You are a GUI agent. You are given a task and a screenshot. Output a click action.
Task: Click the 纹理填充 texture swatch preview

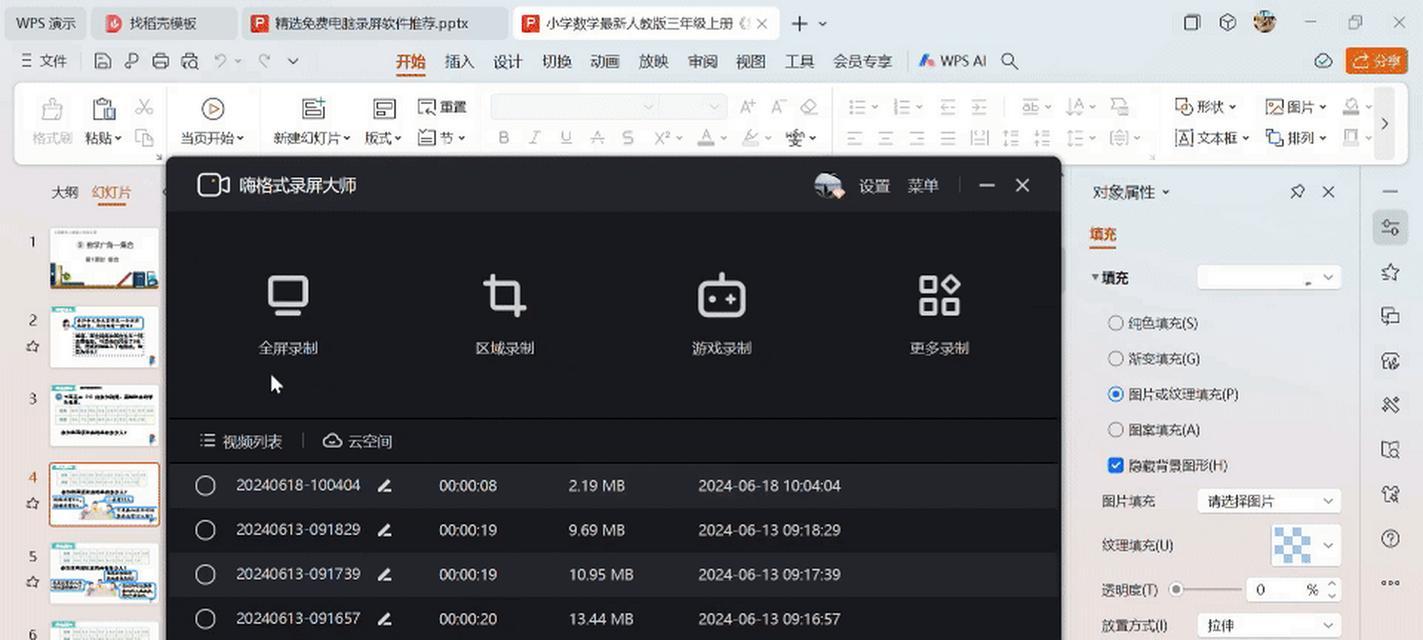(1291, 545)
